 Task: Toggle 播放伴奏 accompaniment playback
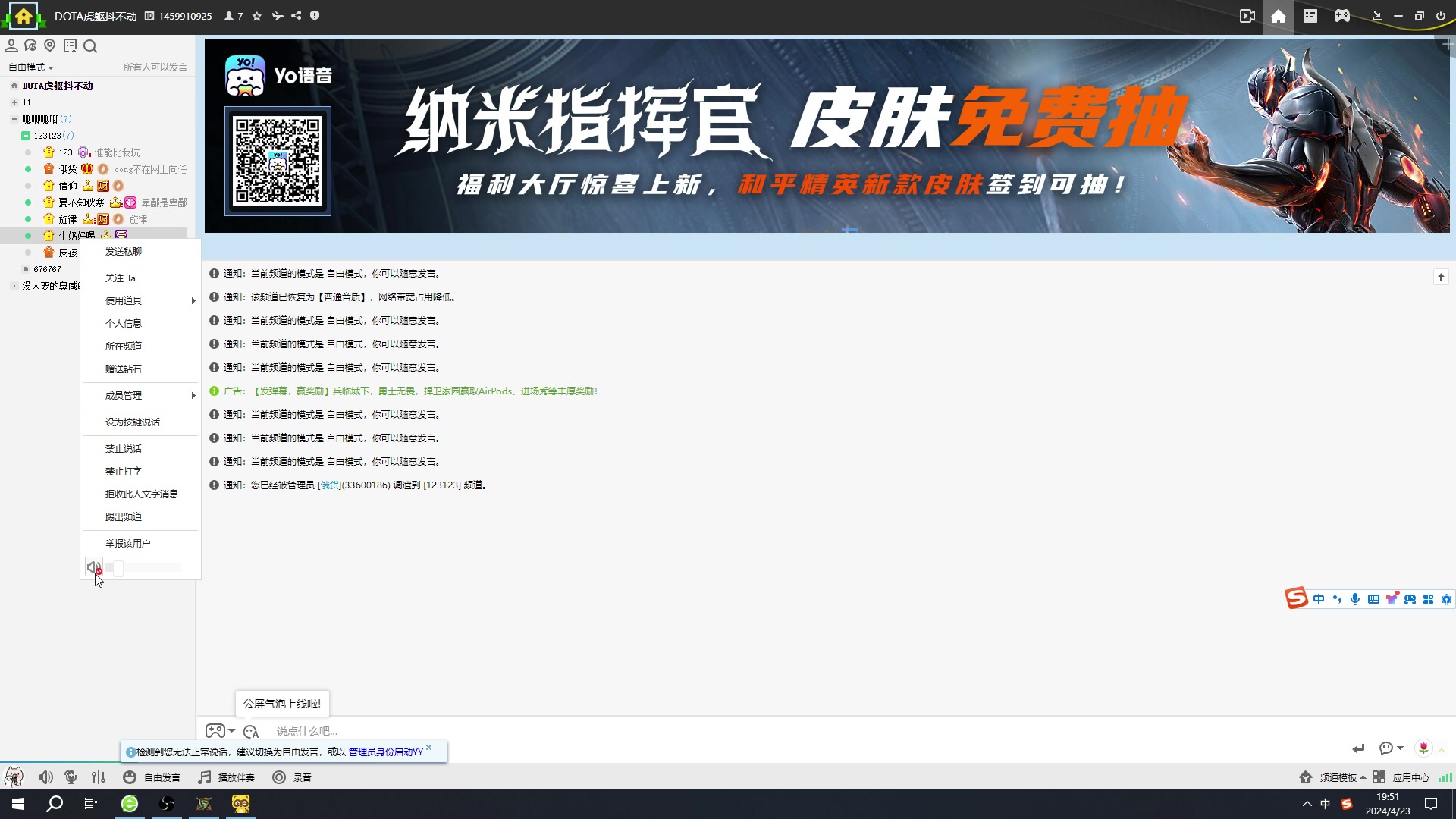pos(227,777)
